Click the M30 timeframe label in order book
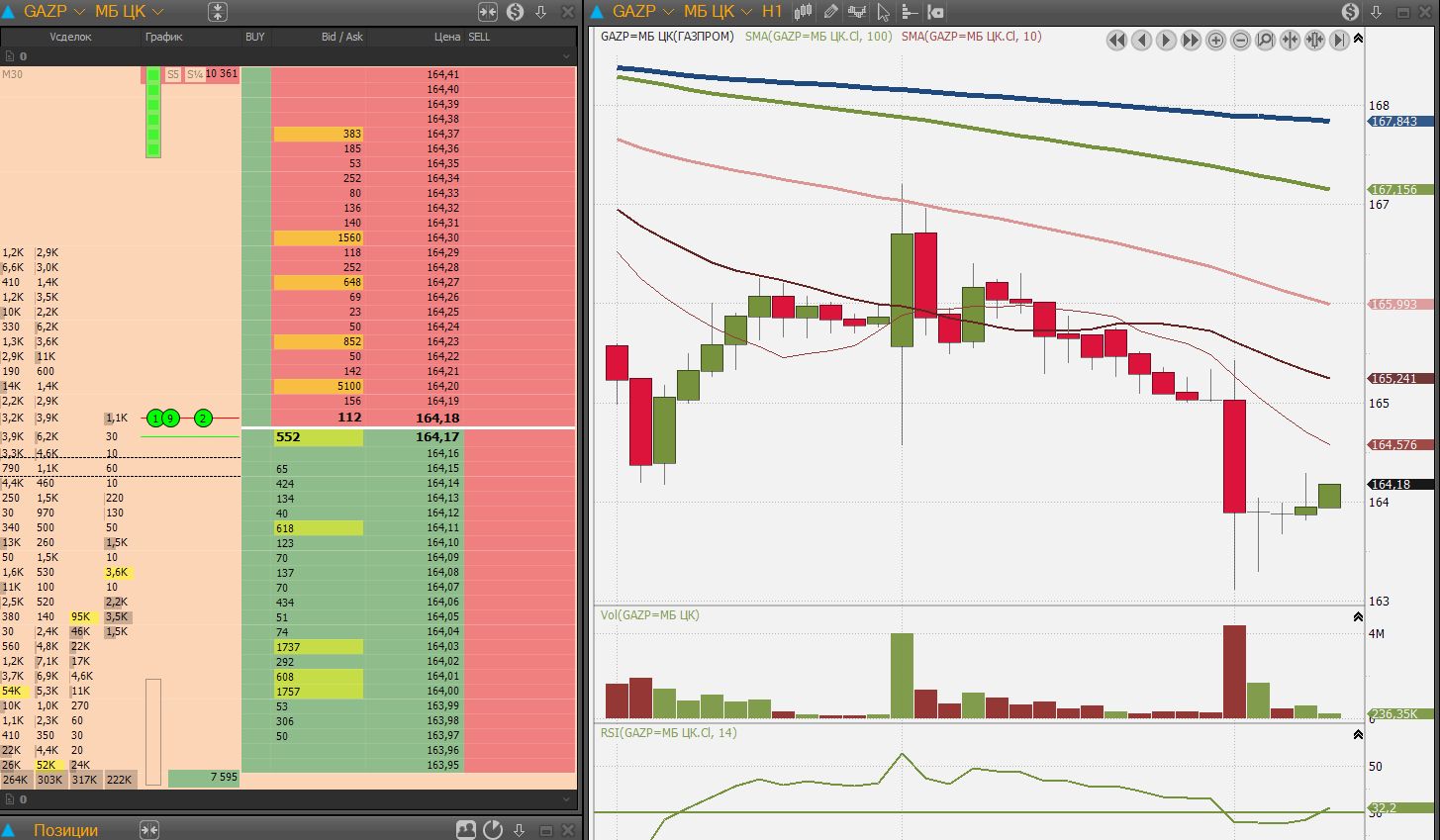The height and width of the screenshot is (840, 1440). click(x=12, y=74)
